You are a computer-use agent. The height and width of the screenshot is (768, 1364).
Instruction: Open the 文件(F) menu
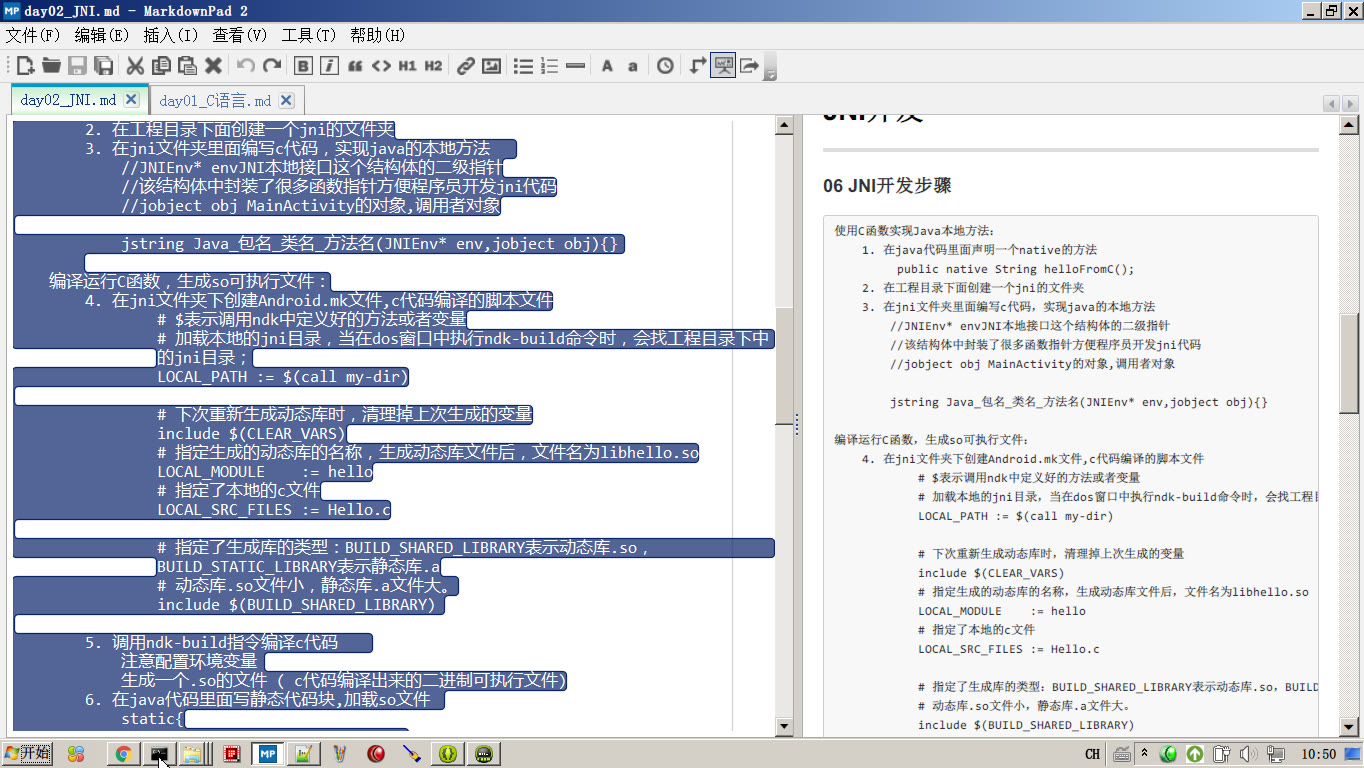point(33,35)
